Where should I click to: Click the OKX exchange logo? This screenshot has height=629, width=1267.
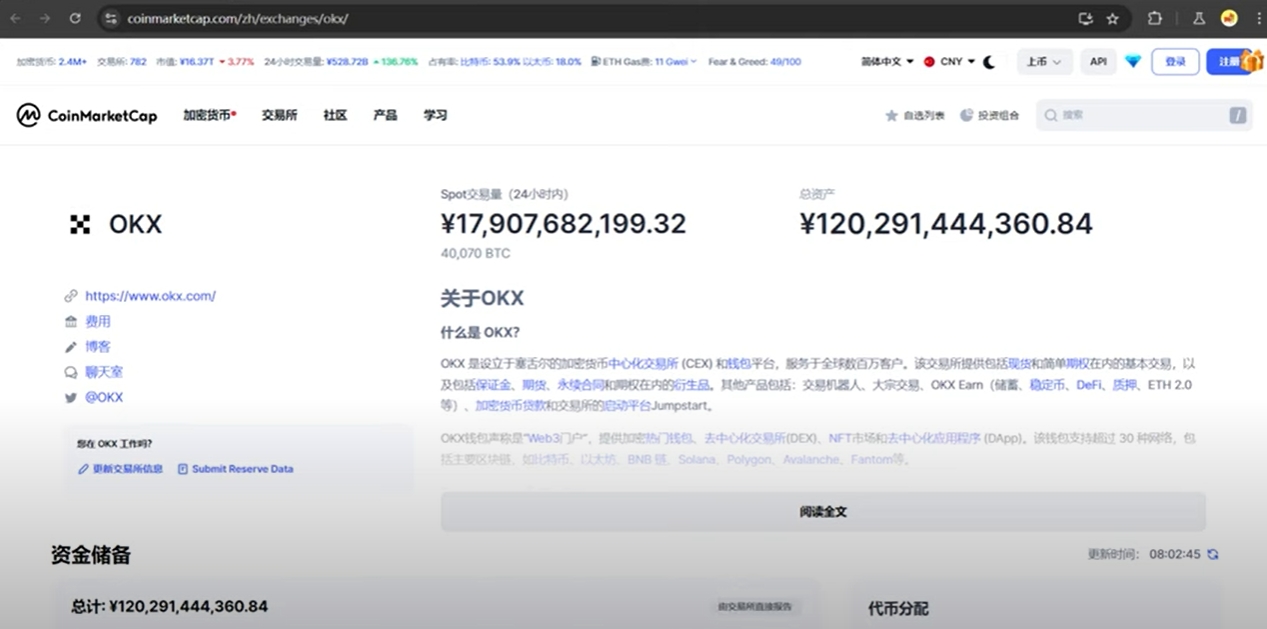[x=80, y=225]
